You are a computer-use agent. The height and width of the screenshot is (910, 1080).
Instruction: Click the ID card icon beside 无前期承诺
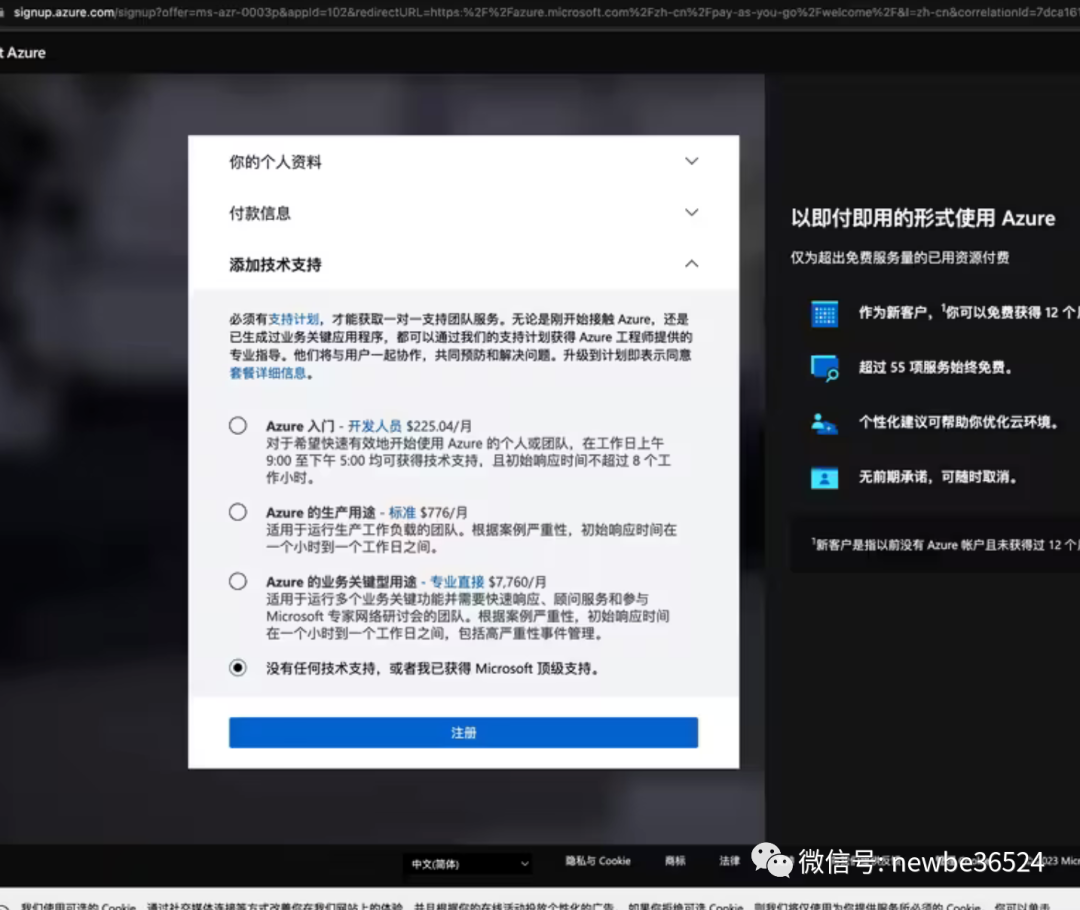click(824, 477)
